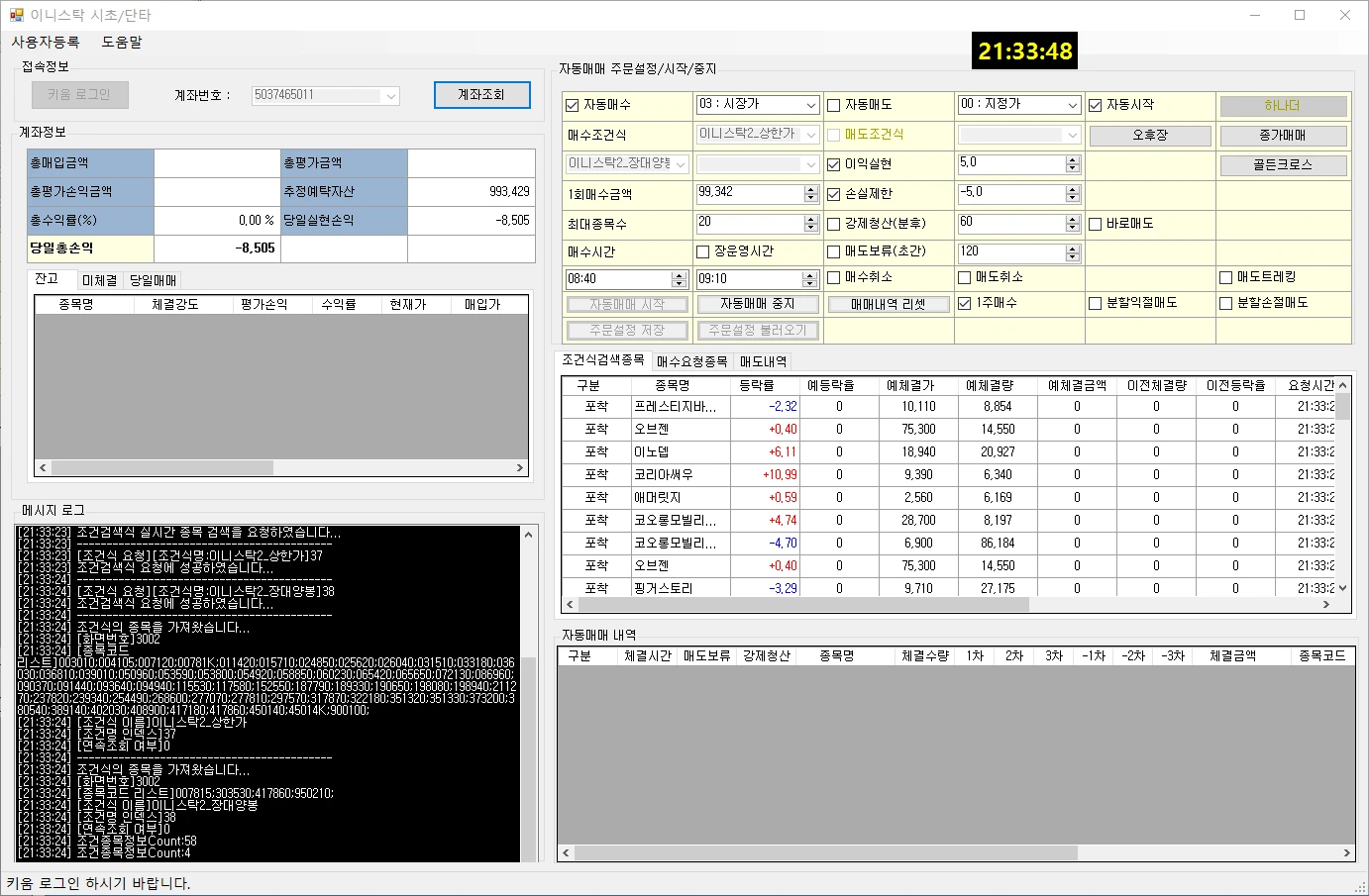This screenshot has height=896, width=1369.
Task: Click the 하나더 button
Action: (x=1283, y=106)
